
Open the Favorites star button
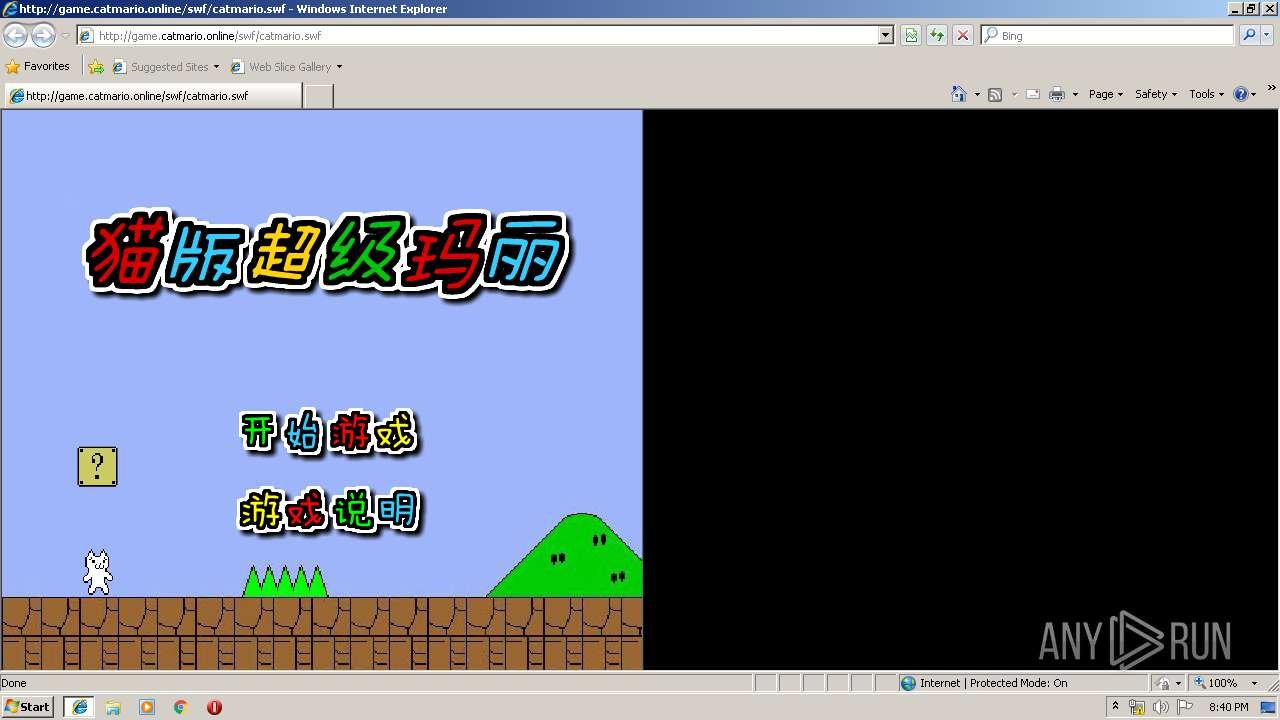tap(38, 66)
